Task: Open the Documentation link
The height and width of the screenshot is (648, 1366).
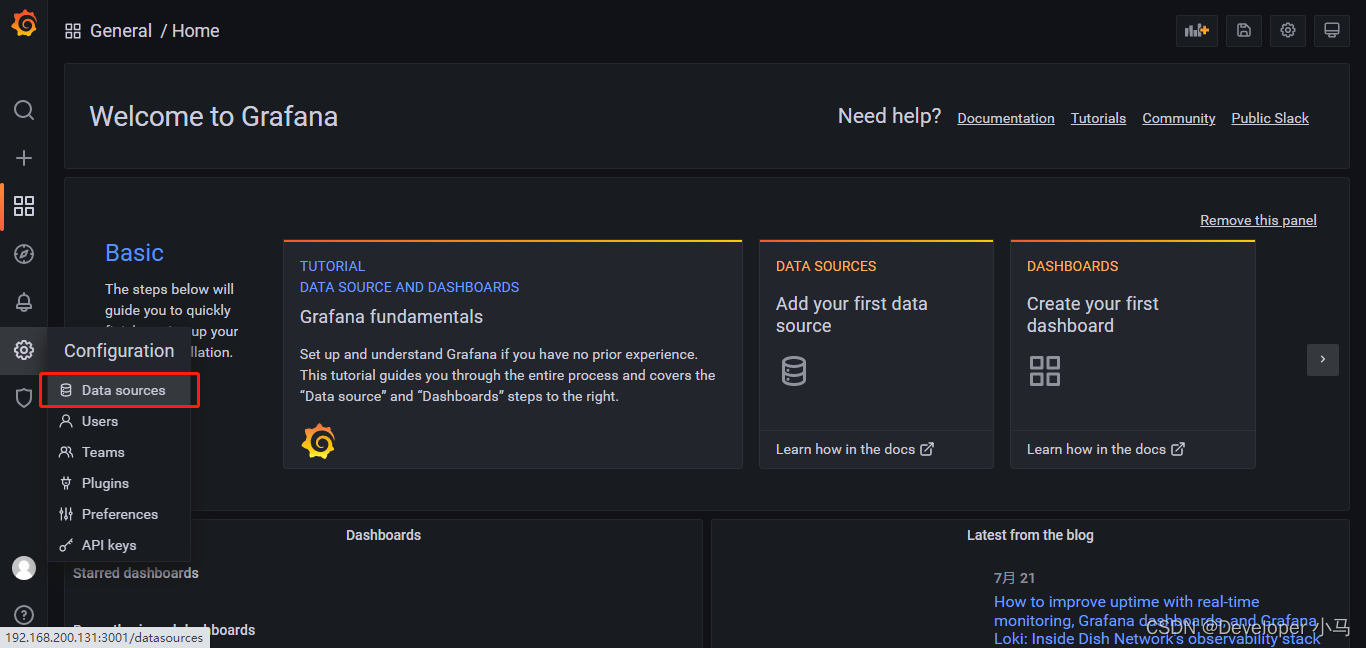Action: pos(1005,118)
